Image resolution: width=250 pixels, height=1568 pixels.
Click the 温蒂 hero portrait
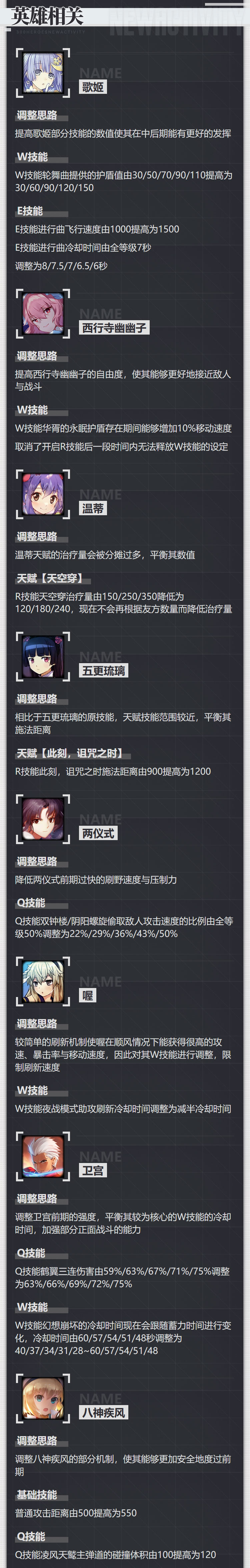click(x=43, y=494)
